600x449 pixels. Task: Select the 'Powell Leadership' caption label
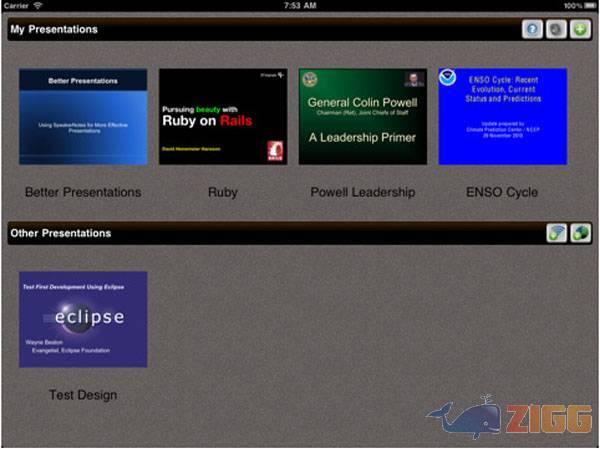point(363,192)
